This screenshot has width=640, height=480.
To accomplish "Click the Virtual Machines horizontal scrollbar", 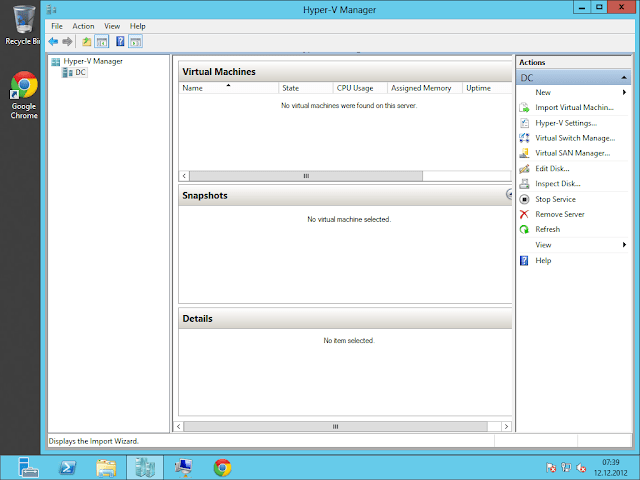I will click(x=305, y=175).
